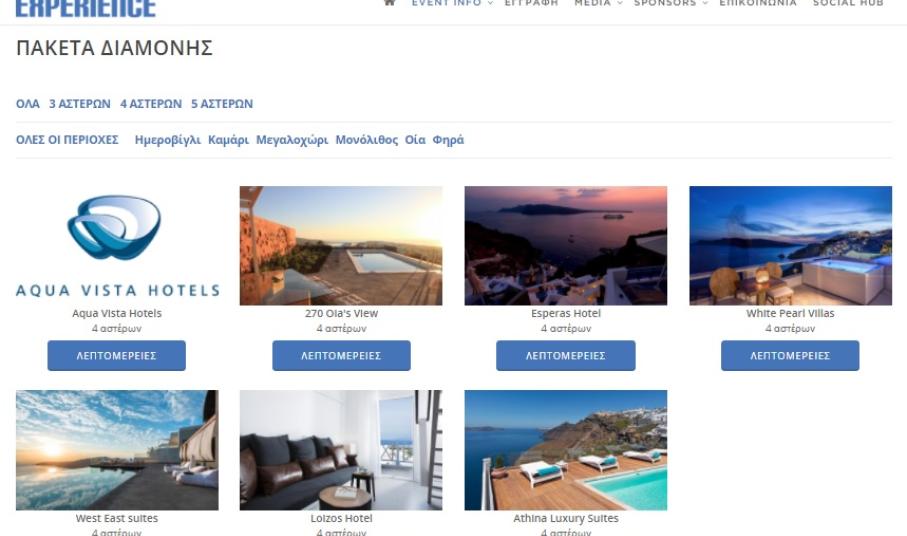Filter by Μεγαλοχώρι region
The height and width of the screenshot is (536, 907).
point(292,140)
